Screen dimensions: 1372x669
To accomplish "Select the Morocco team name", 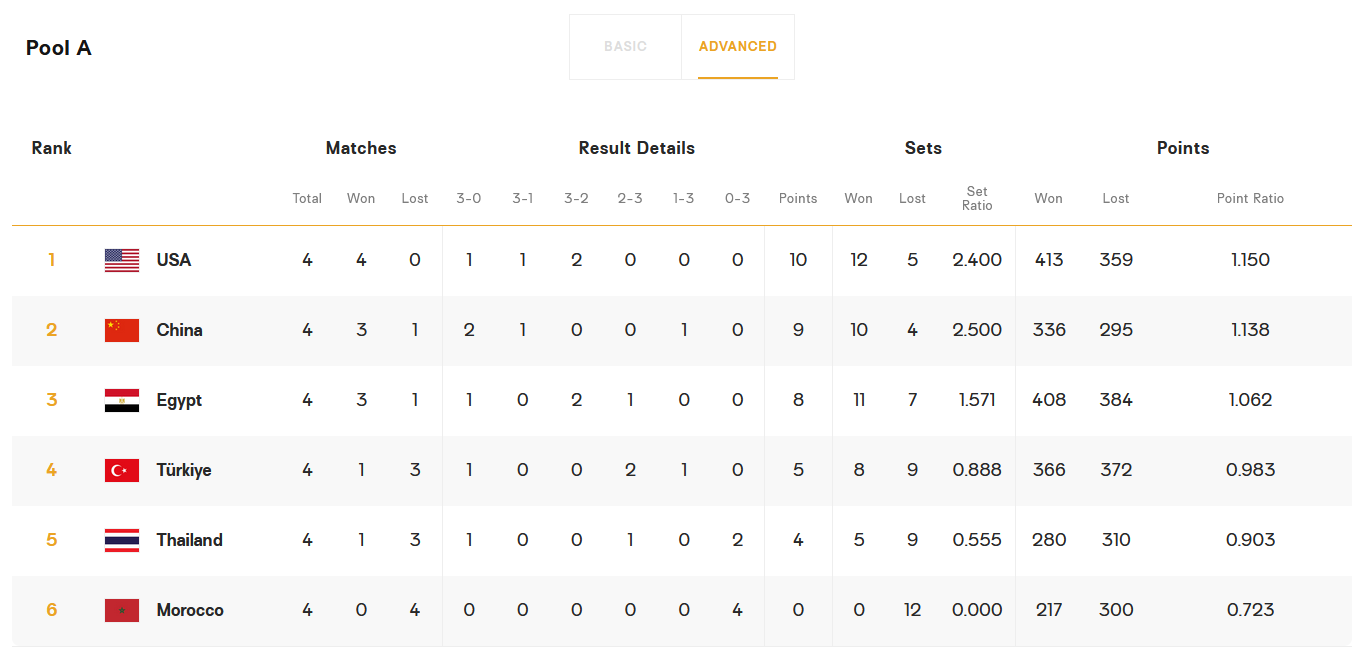I will pyautogui.click(x=190, y=610).
